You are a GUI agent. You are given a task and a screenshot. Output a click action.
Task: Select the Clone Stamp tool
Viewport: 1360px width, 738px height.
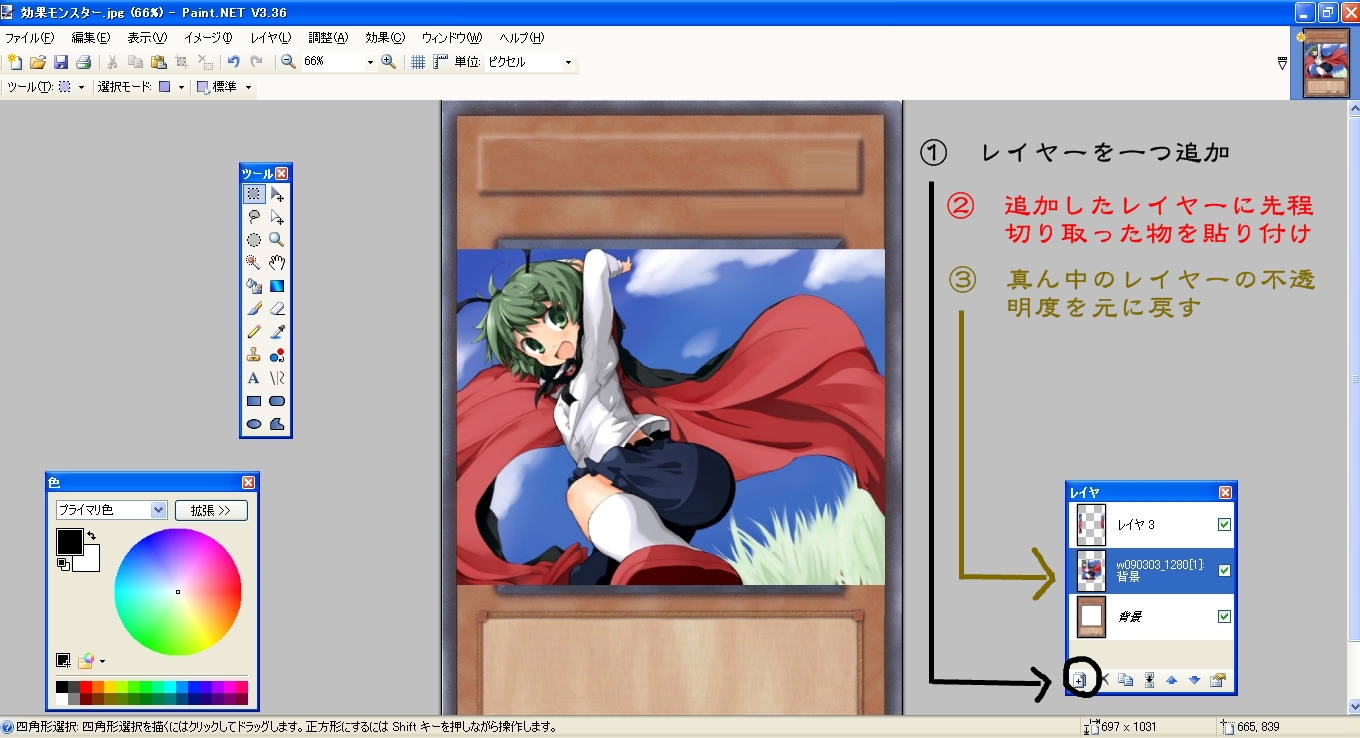click(254, 355)
